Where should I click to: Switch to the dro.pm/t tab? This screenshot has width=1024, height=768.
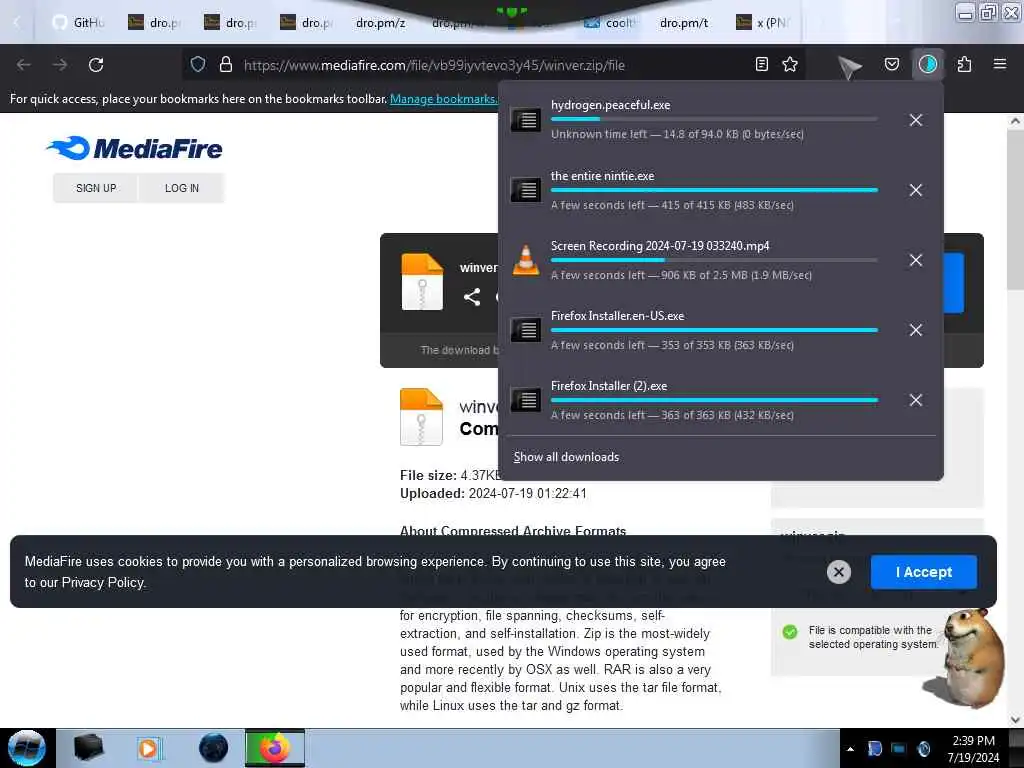pos(684,23)
